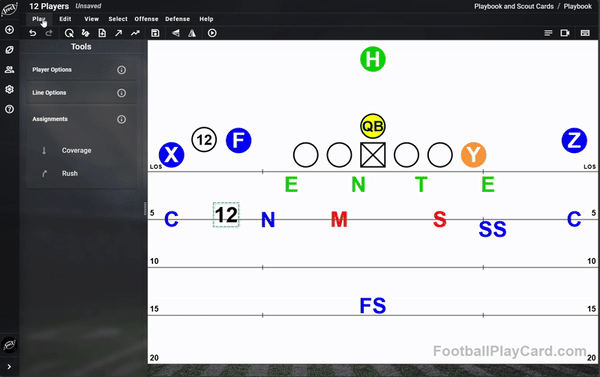Select the red M linebacker
Viewport: 600px width, 377px height.
point(339,219)
